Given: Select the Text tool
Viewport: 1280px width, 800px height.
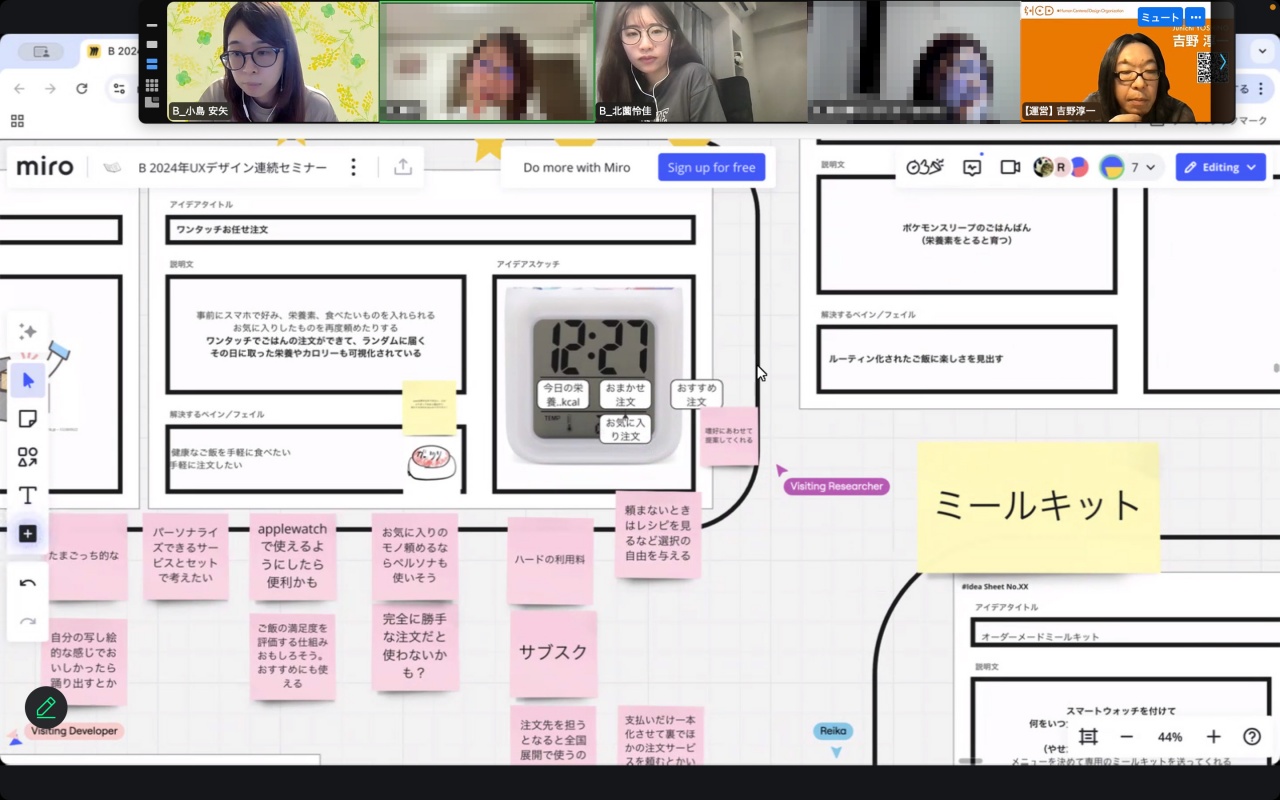Looking at the screenshot, I should click(x=28, y=495).
